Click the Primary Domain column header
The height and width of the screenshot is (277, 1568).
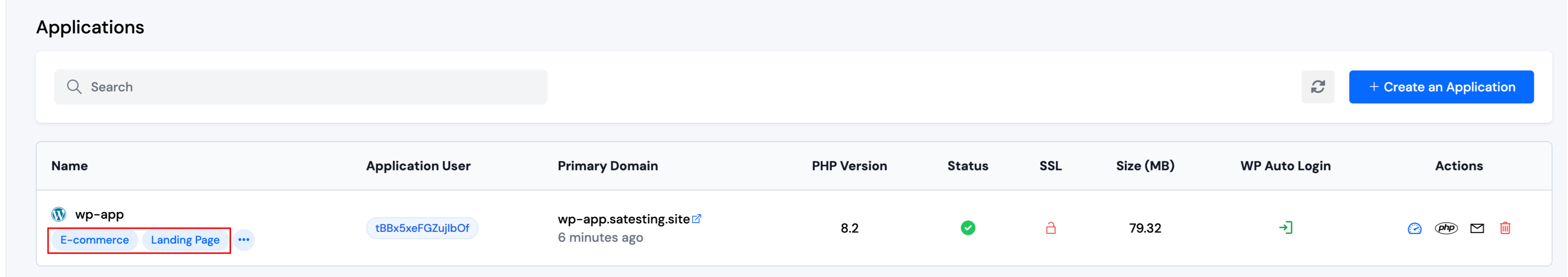(x=607, y=166)
